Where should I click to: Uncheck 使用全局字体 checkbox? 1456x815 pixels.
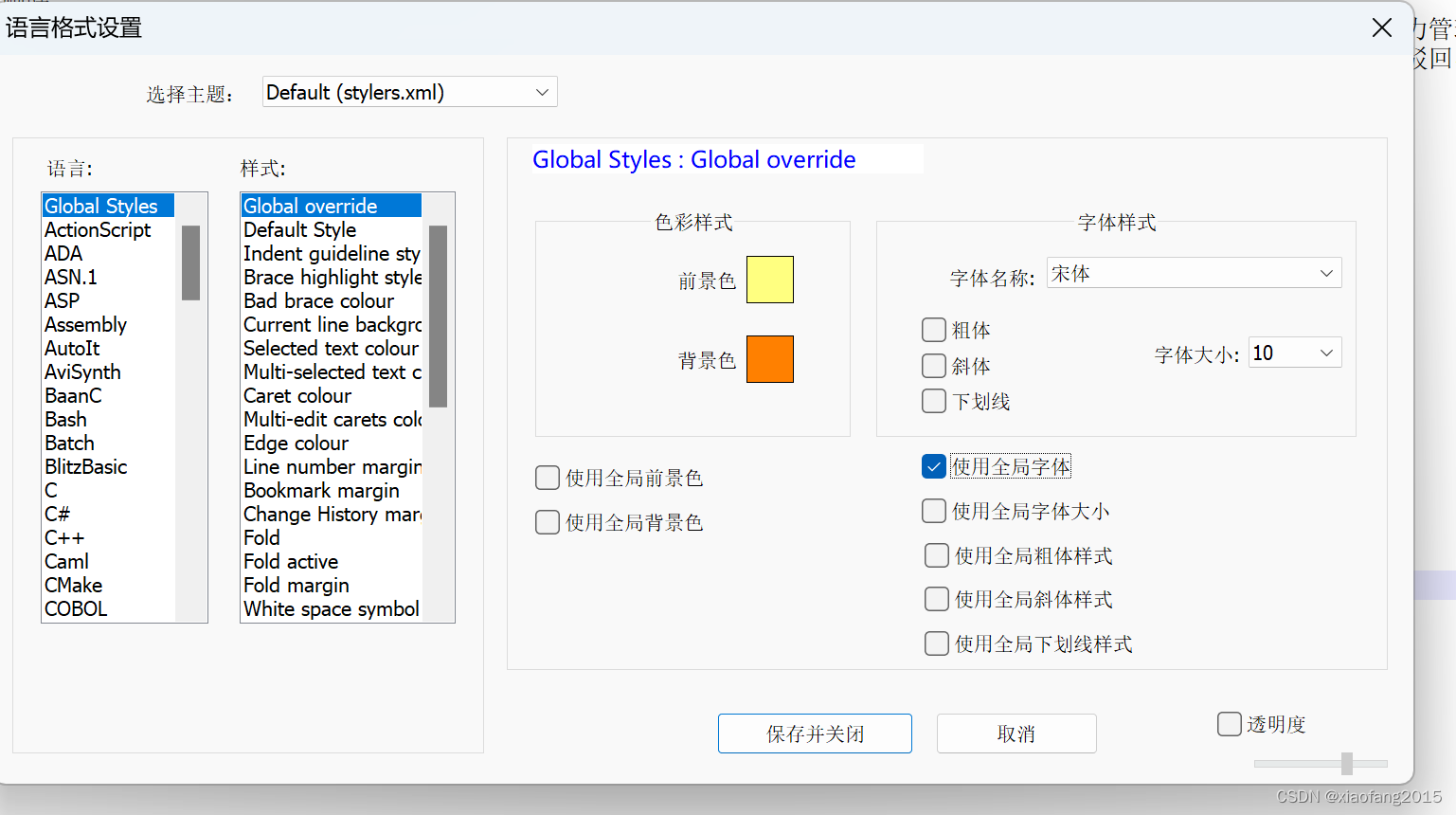(934, 466)
